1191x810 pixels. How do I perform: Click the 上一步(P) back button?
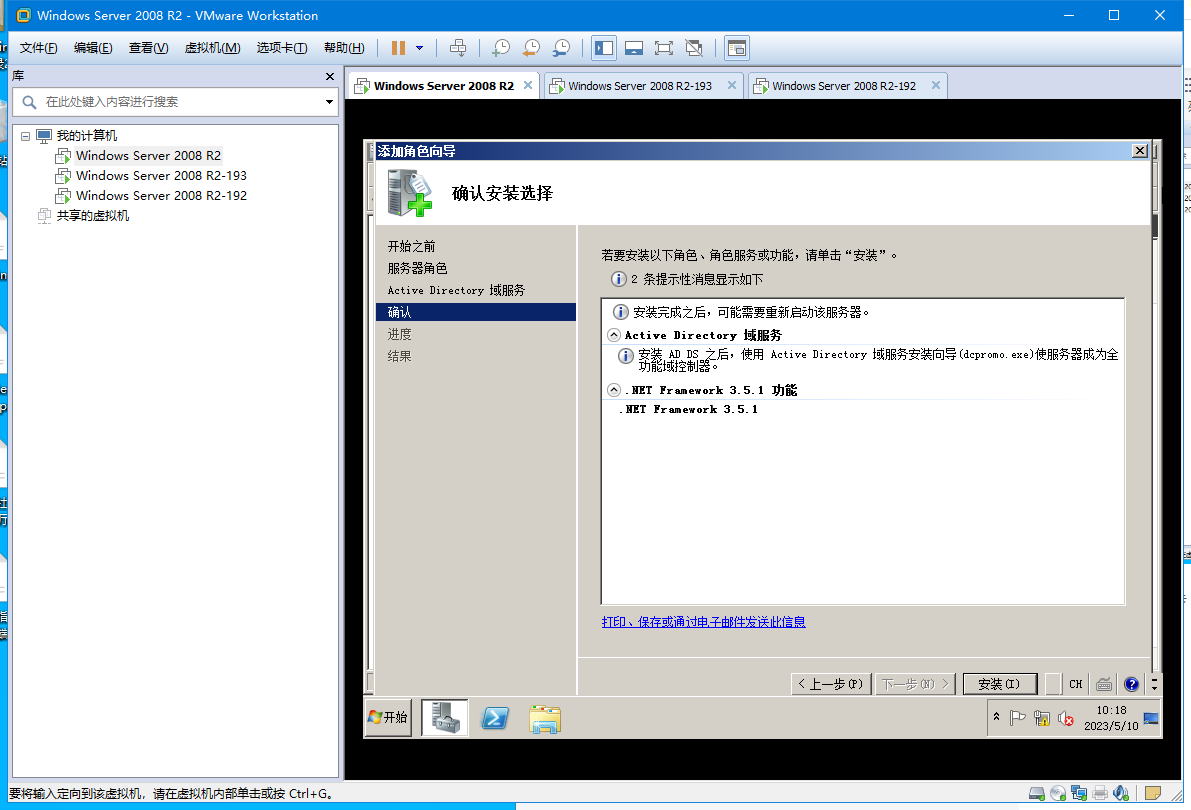[x=832, y=684]
